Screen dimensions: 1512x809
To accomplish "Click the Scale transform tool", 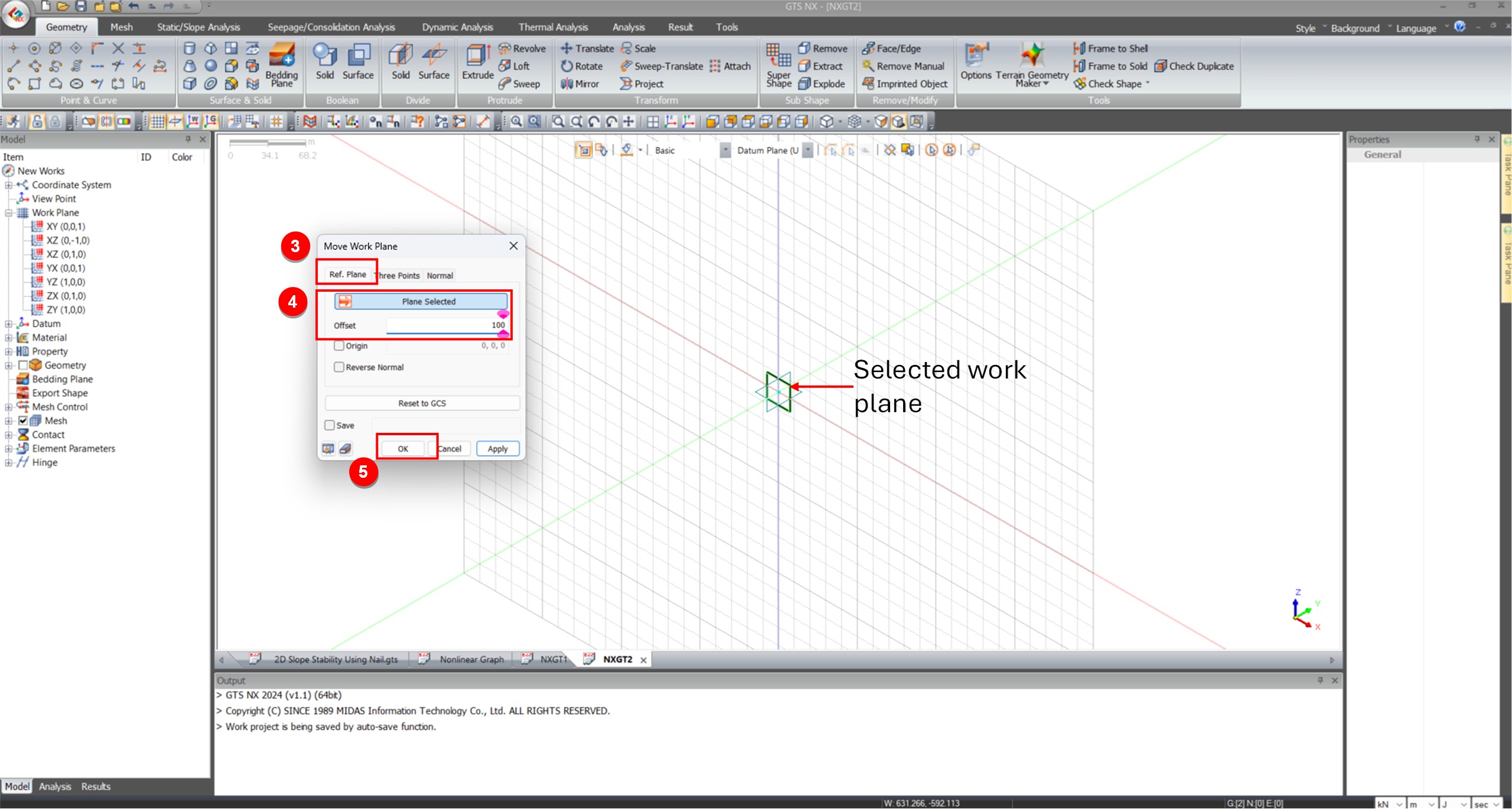I will coord(638,48).
